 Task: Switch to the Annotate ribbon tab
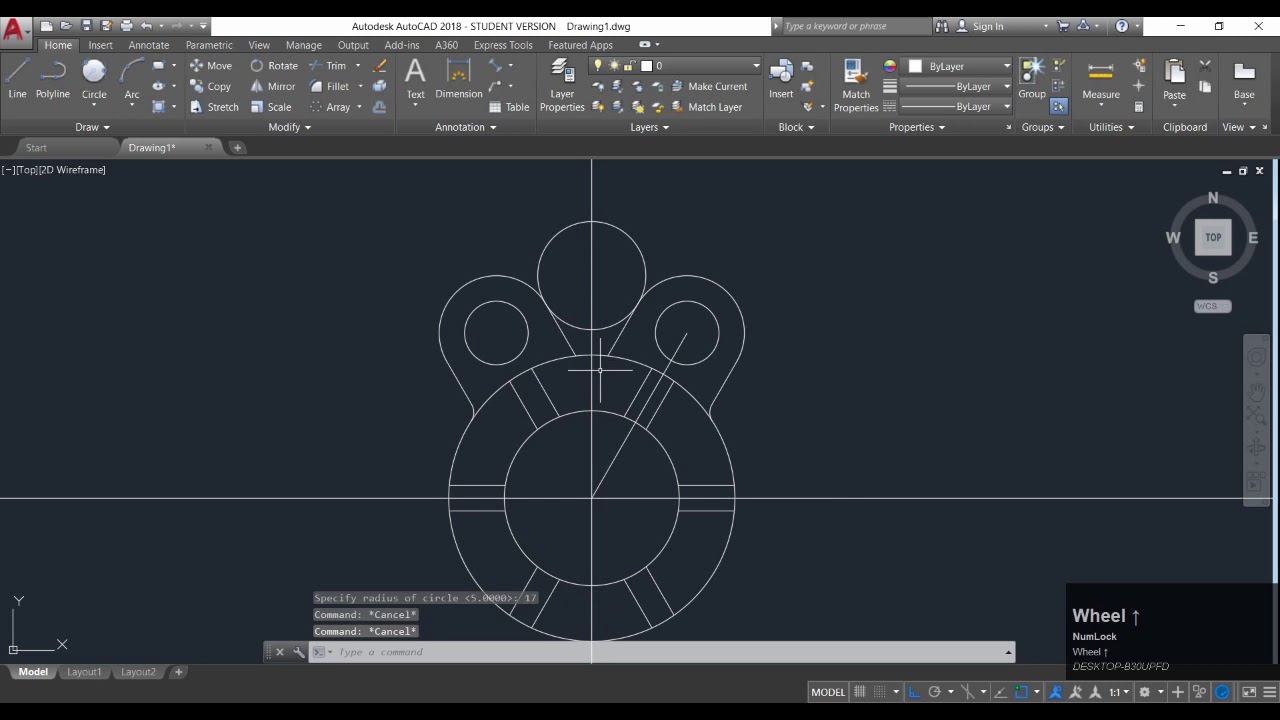[149, 45]
